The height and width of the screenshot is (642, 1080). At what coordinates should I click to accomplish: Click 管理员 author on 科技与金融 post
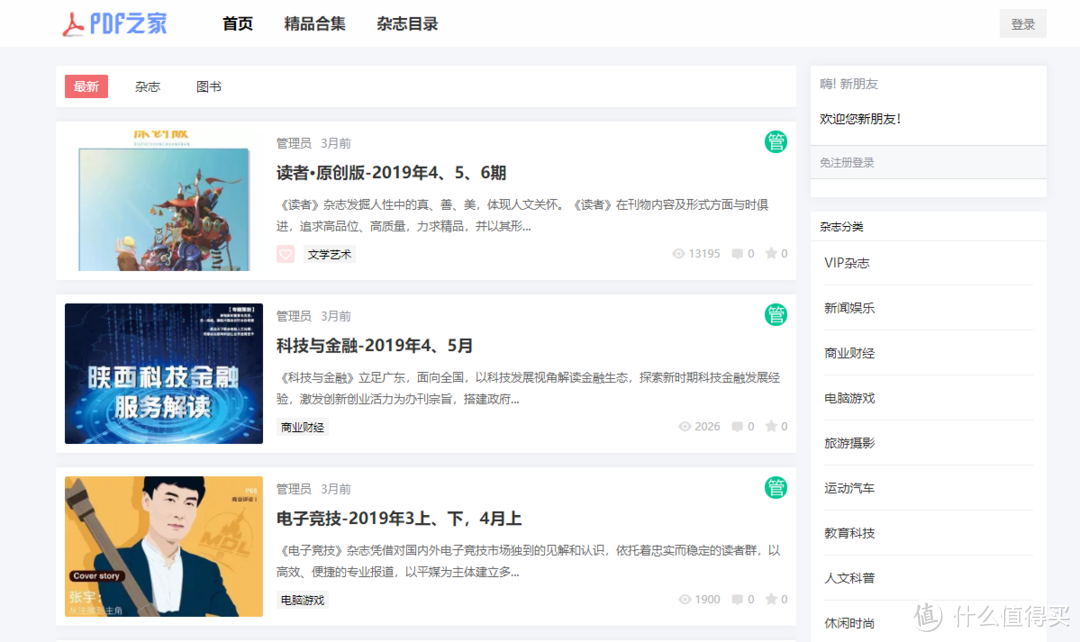[294, 316]
